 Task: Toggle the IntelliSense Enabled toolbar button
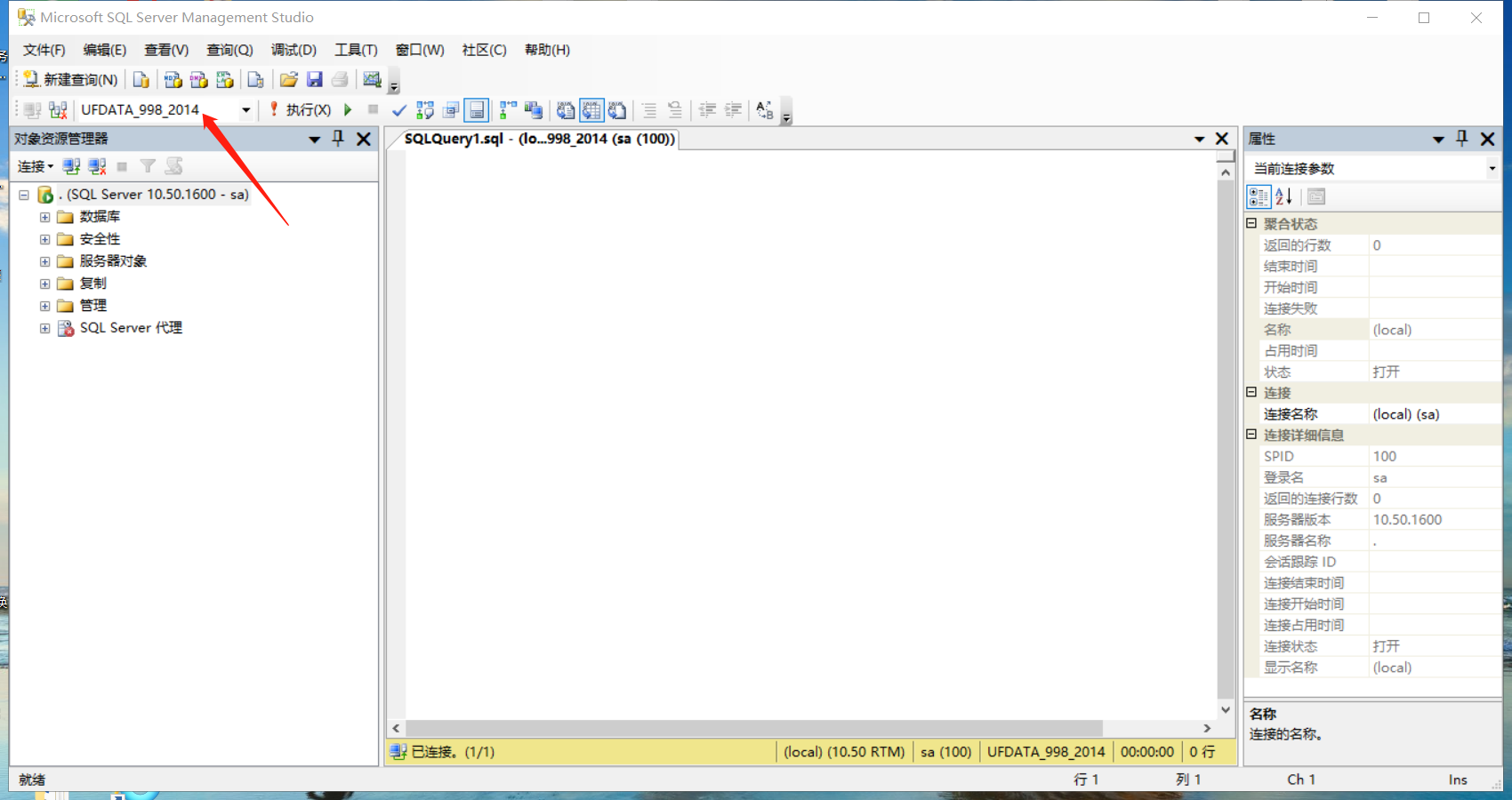477,110
